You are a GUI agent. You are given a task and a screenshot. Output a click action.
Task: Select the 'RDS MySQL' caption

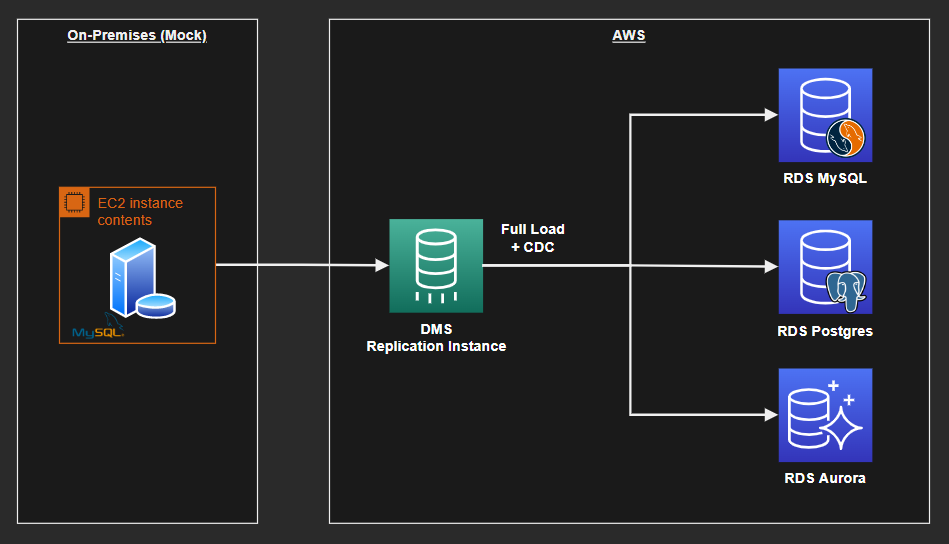pos(825,179)
